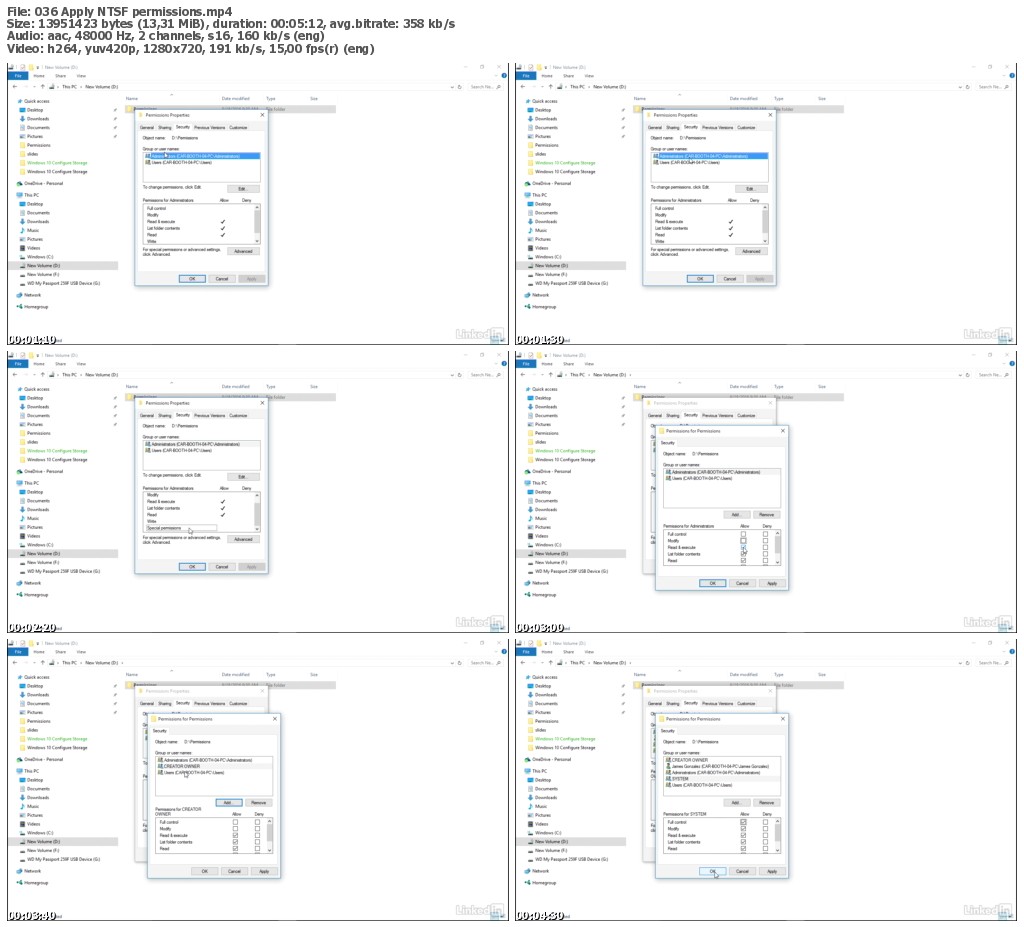Viewport: 1024px width, 927px height.
Task: In the 00:01:10 frame, open the address bar dropdown chevron
Action: pyautogui.click(x=451, y=86)
